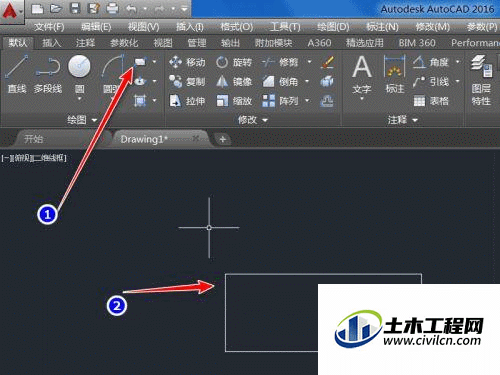
Task: Click the 移动 move tool
Action: point(187,62)
